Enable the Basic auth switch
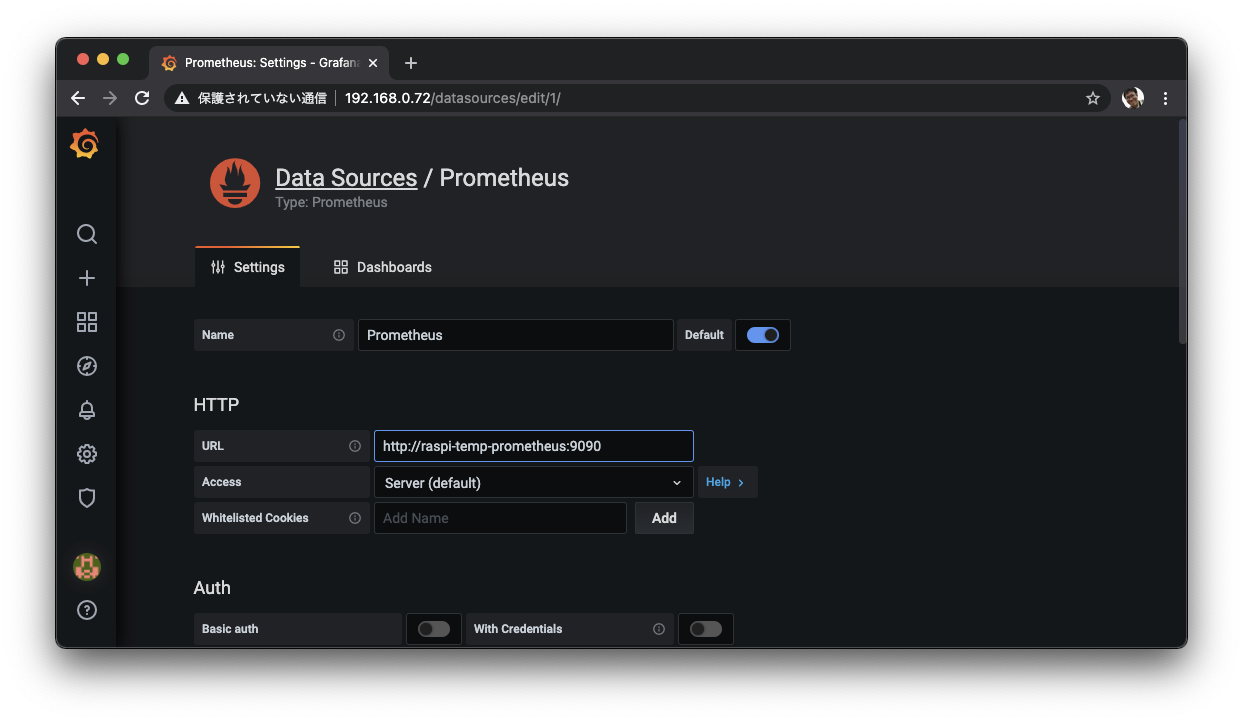This screenshot has width=1243, height=722. click(x=434, y=629)
